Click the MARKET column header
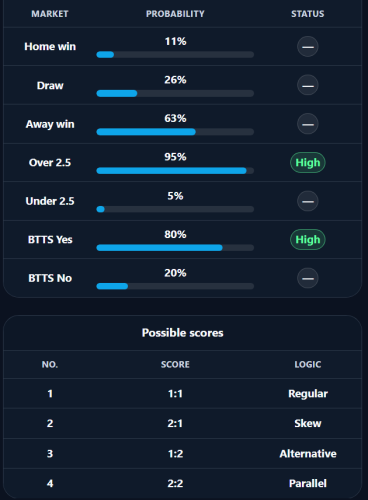Viewport: 368px width, 500px height. pos(50,14)
